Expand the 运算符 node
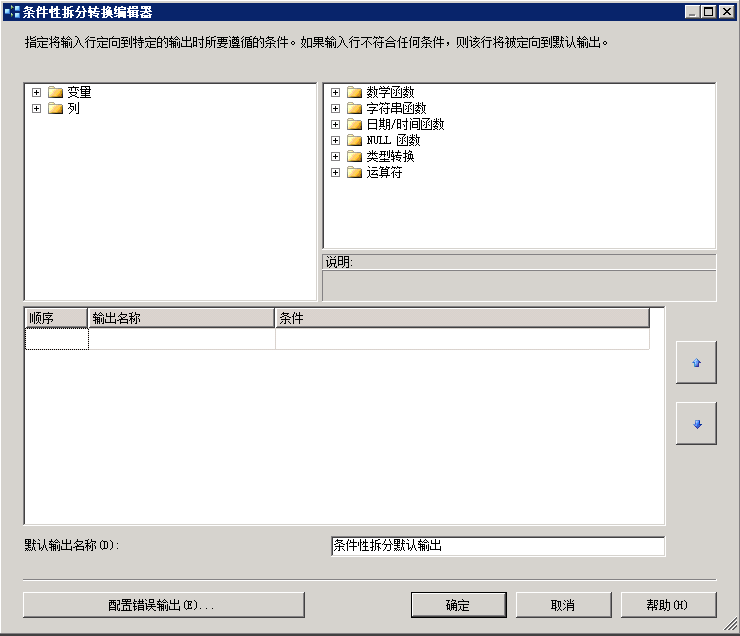Viewport: 740px width, 636px height. [x=335, y=173]
